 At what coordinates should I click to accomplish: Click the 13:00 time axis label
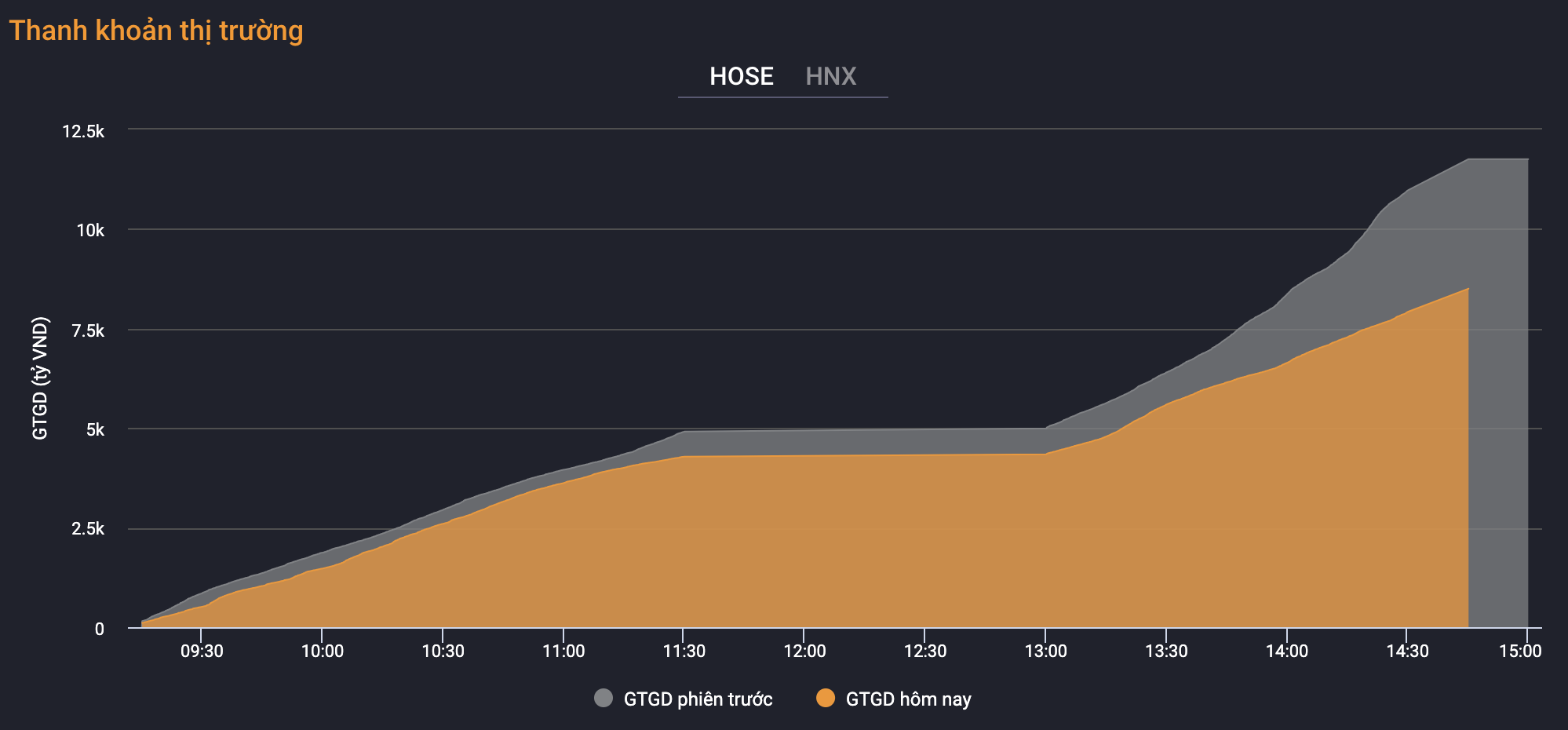[x=1045, y=651]
